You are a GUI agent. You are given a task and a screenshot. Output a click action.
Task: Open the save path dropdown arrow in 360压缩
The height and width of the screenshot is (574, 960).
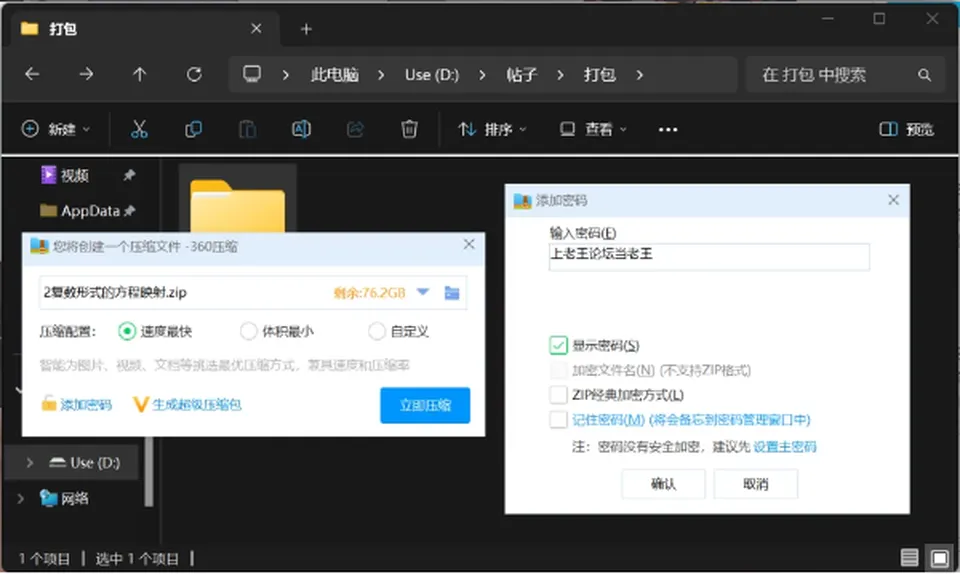[422, 292]
